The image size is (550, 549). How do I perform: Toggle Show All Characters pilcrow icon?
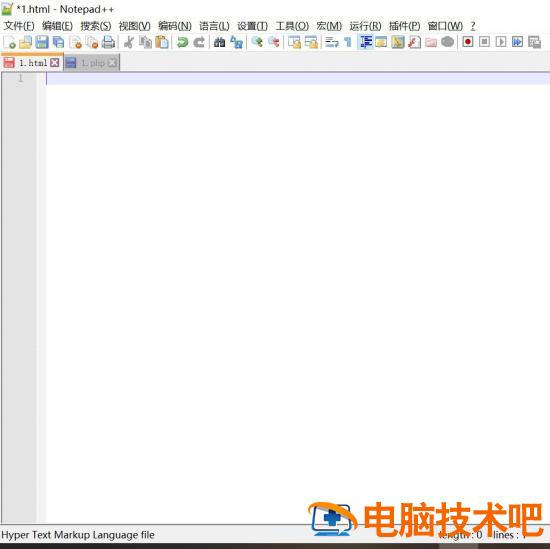point(348,42)
